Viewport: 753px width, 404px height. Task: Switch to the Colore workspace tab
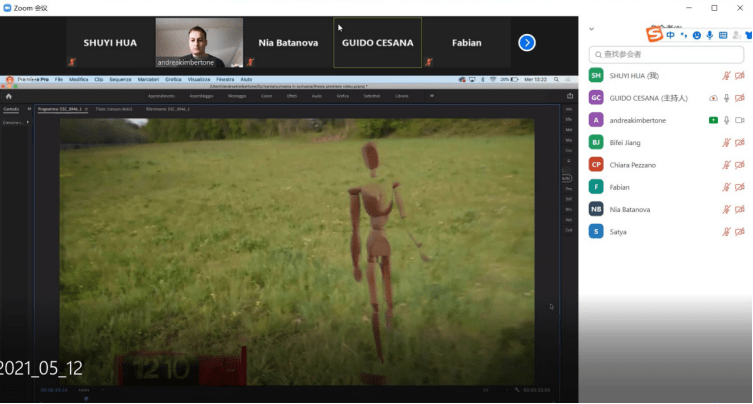pos(266,96)
